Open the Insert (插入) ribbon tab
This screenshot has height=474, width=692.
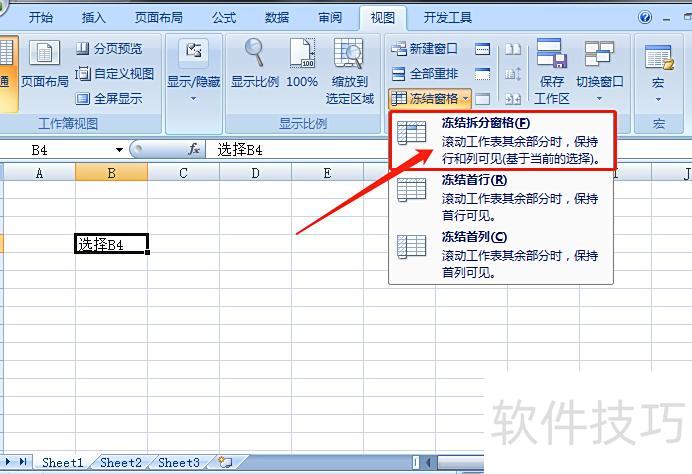(x=94, y=18)
